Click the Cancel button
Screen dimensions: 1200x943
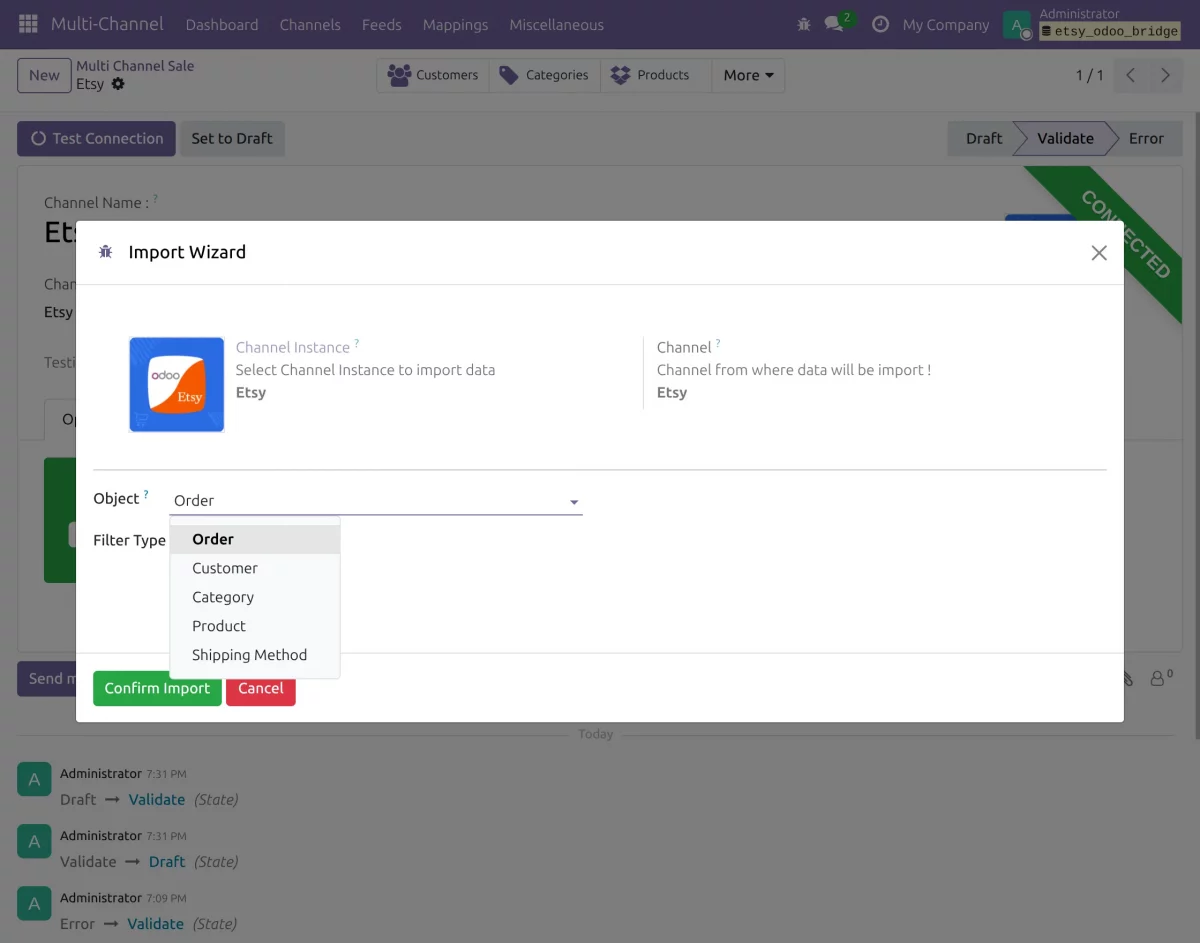coord(261,688)
